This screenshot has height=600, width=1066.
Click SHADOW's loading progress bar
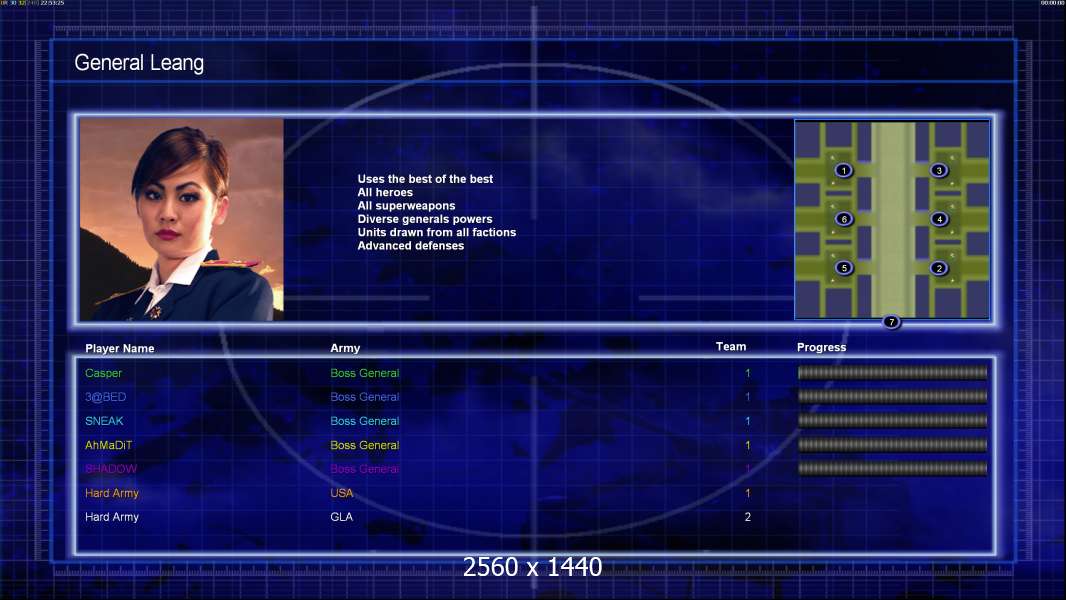(892, 468)
